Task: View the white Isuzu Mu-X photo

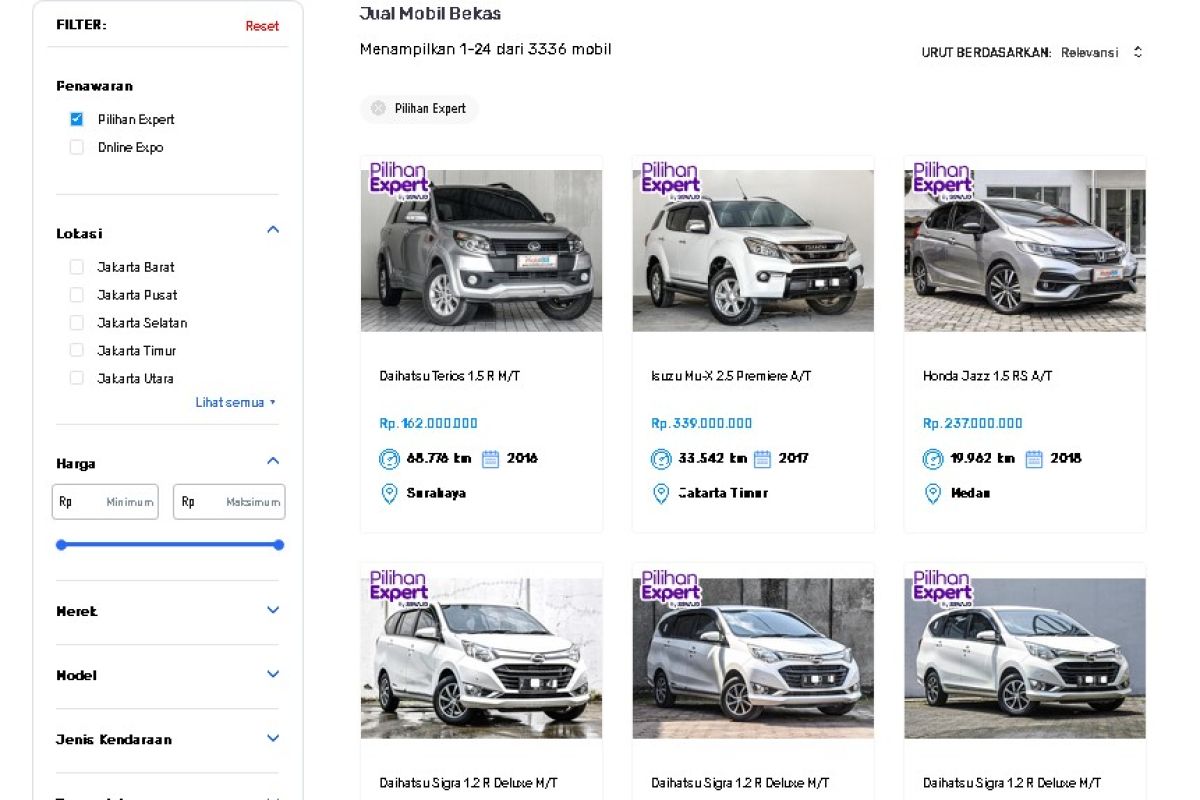Action: pos(753,250)
